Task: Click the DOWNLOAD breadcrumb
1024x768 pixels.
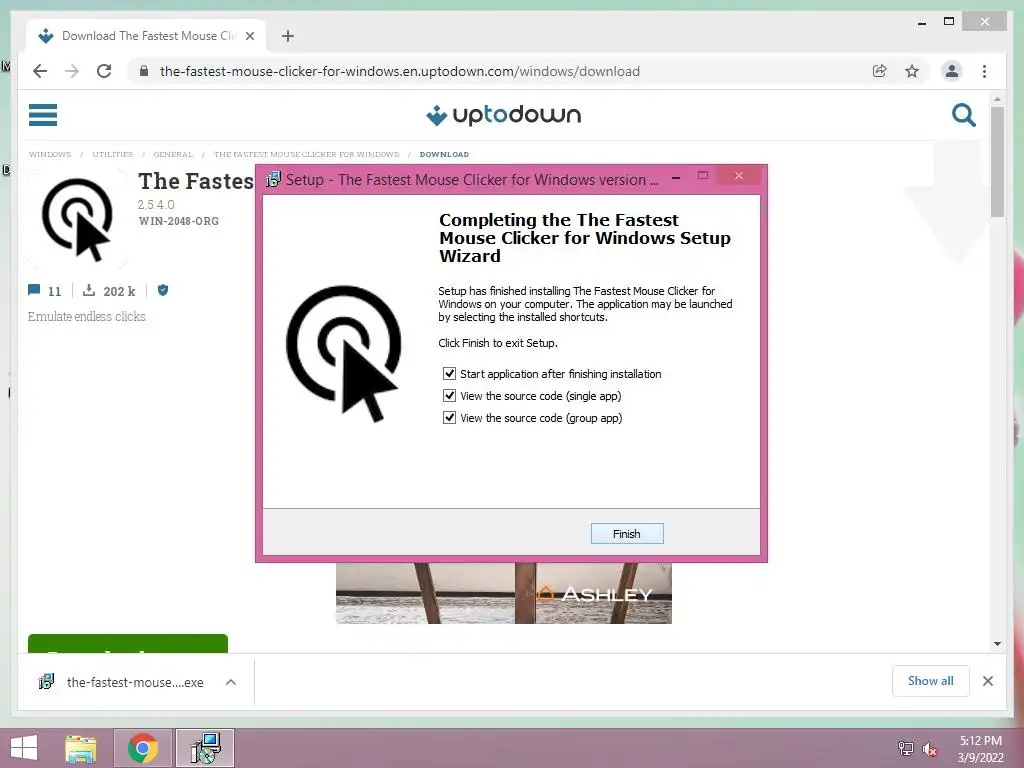Action: coord(444,154)
